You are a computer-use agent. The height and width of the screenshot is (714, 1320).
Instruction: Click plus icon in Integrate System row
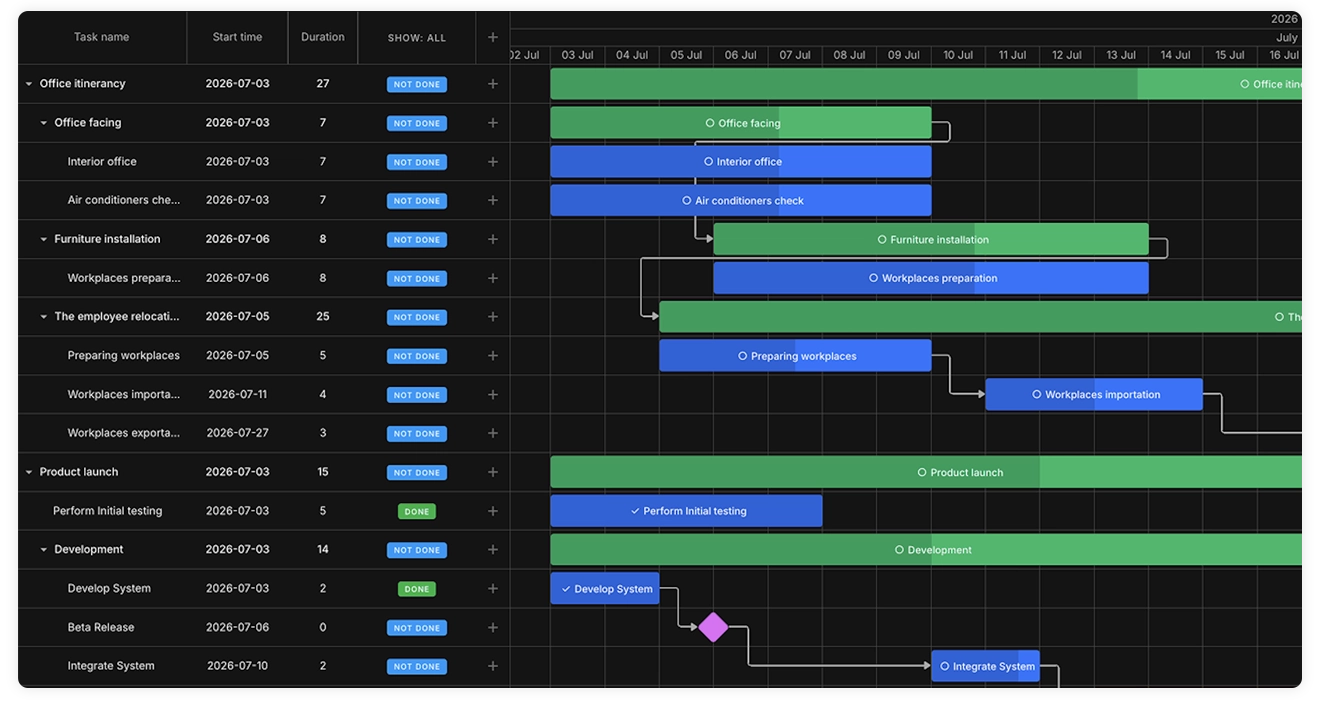coord(492,666)
